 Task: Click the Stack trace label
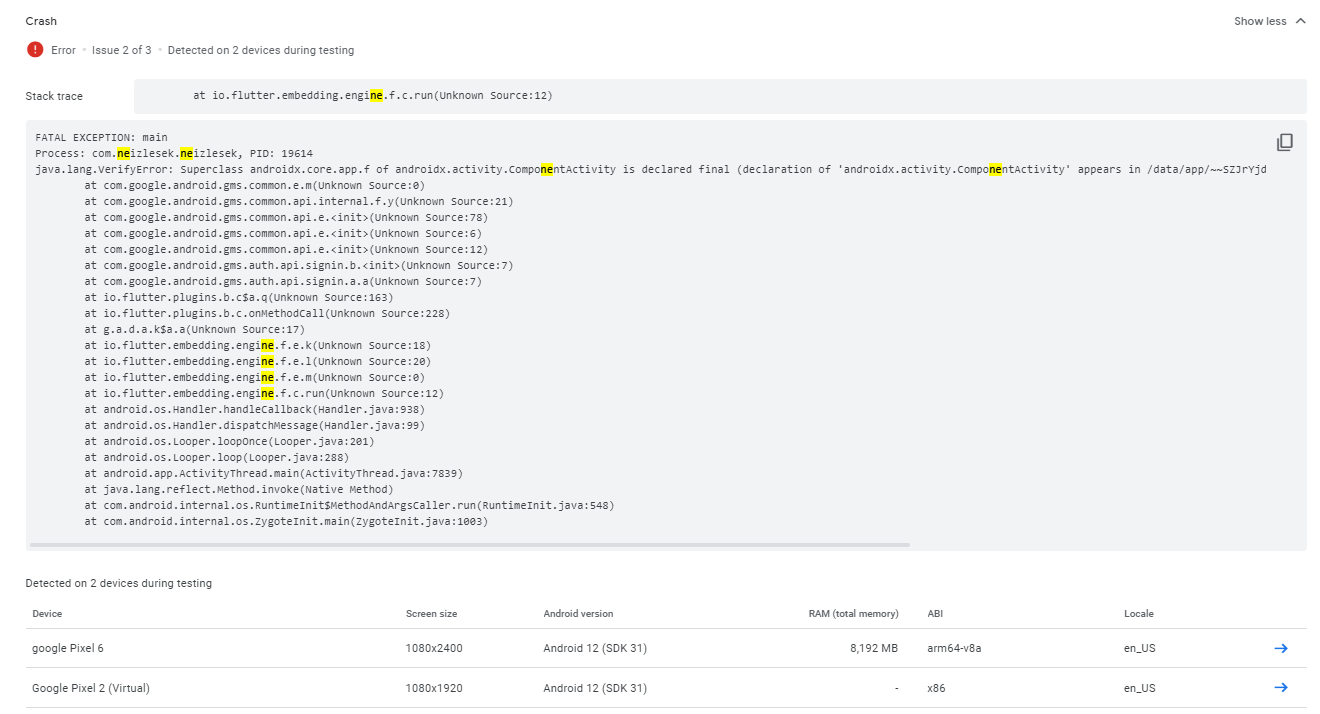click(x=54, y=96)
